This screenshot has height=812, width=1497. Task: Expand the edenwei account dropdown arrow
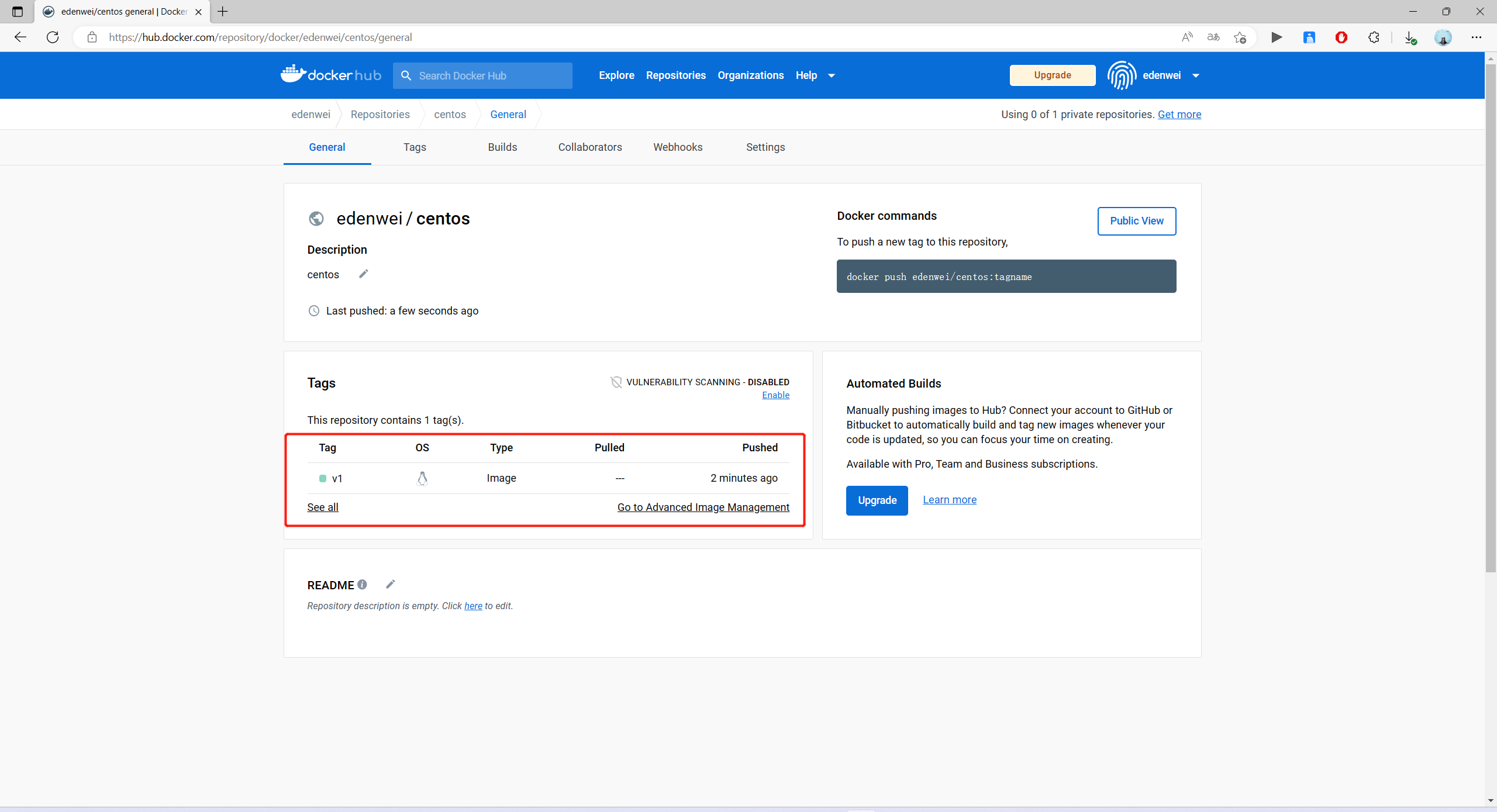[1196, 75]
